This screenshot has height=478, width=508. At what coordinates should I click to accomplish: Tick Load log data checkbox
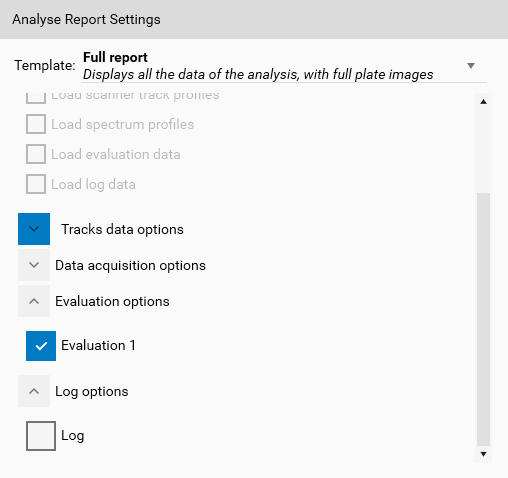point(36,184)
